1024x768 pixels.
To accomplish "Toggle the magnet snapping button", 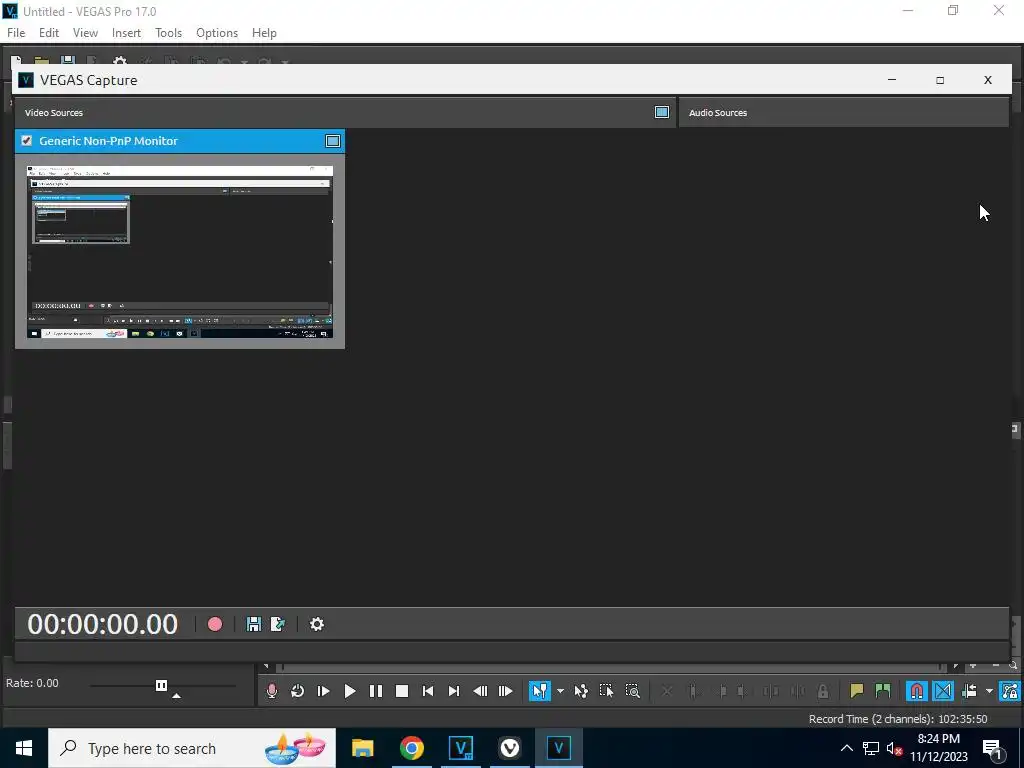I will (x=916, y=691).
